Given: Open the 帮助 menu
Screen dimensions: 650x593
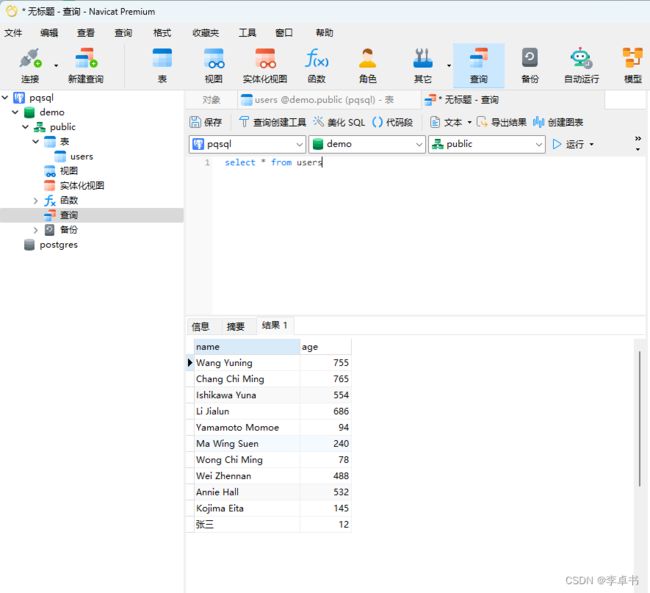Looking at the screenshot, I should click(324, 33).
